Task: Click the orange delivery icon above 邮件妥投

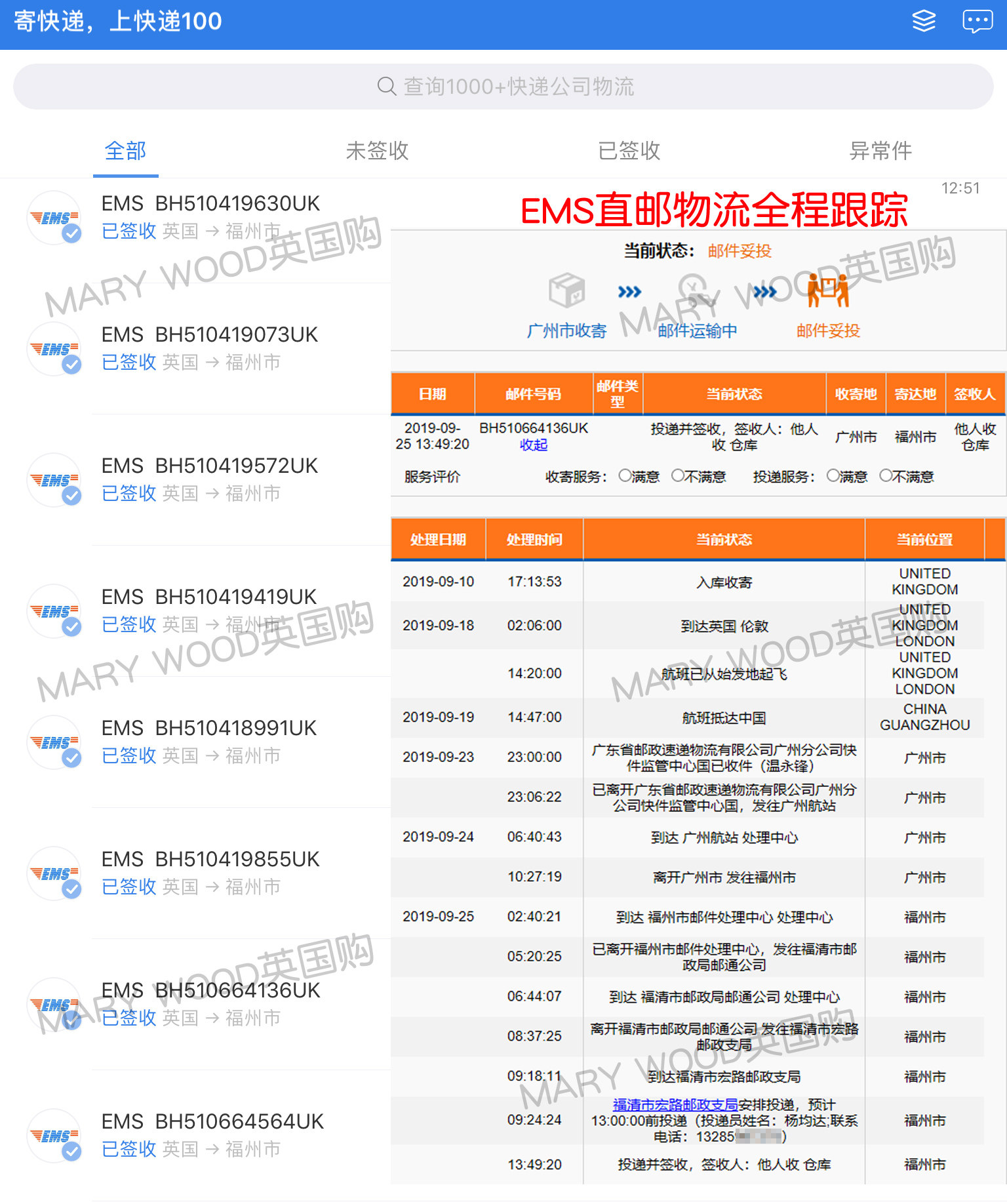Action: pyautogui.click(x=828, y=291)
